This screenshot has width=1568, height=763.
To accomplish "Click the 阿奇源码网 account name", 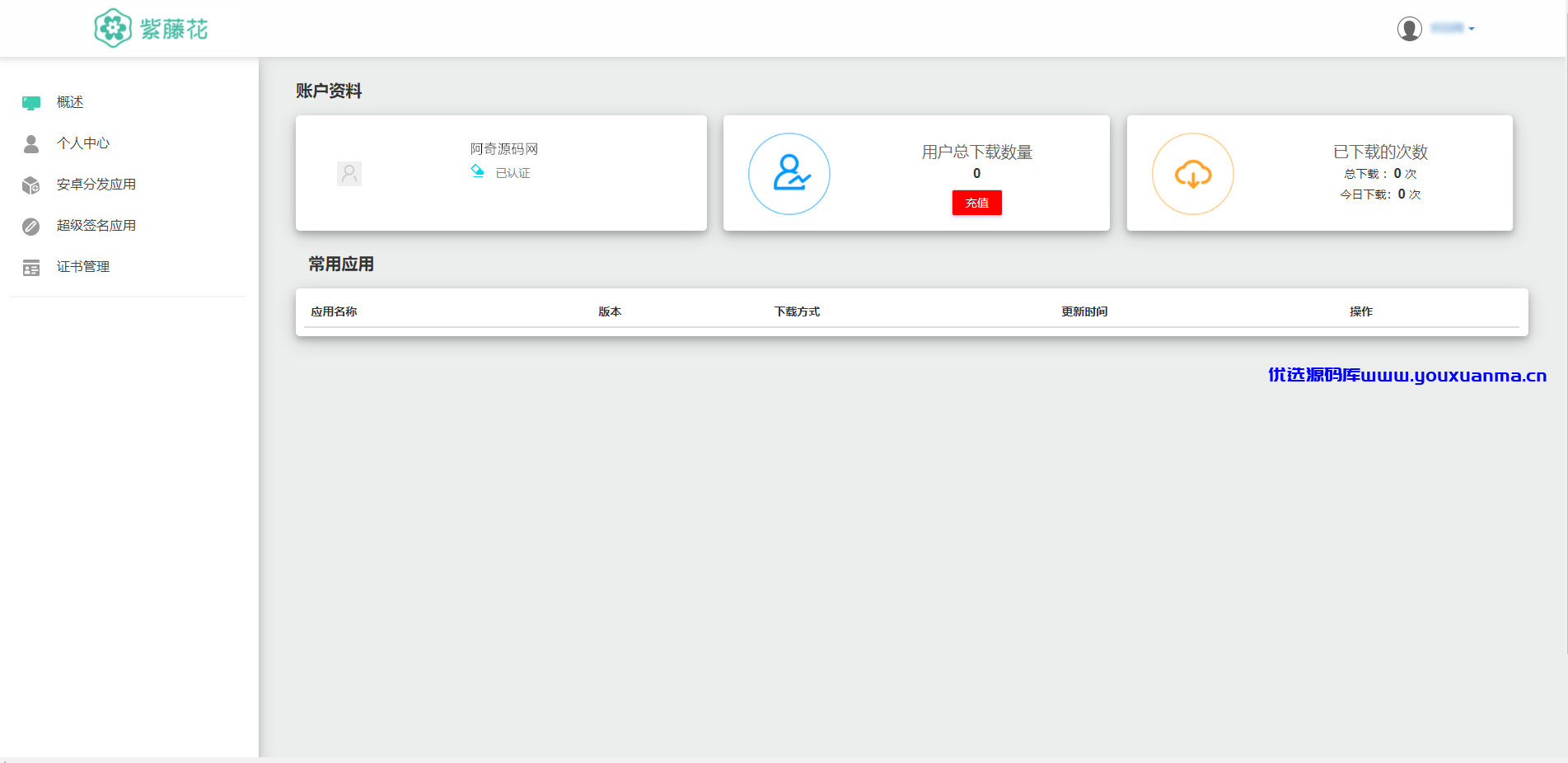I will 504,149.
